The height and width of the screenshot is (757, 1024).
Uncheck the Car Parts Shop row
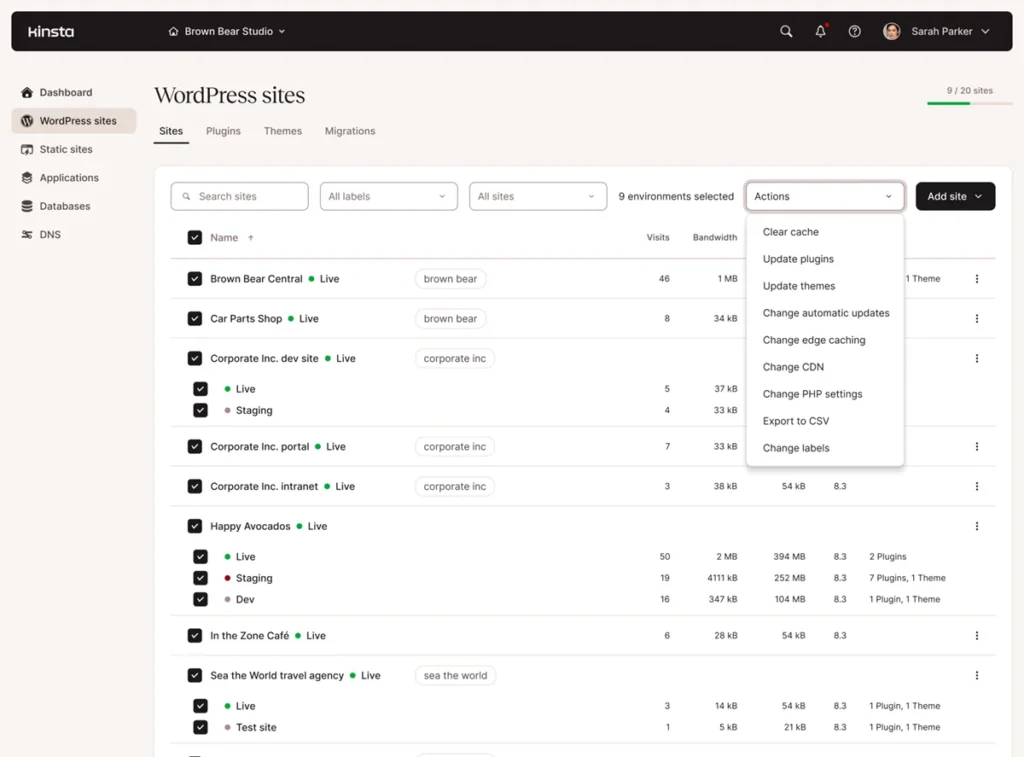pyautogui.click(x=195, y=318)
